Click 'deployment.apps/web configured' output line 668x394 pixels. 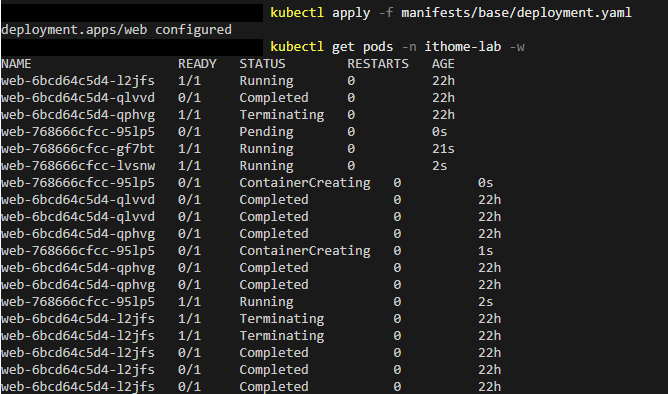(x=116, y=30)
